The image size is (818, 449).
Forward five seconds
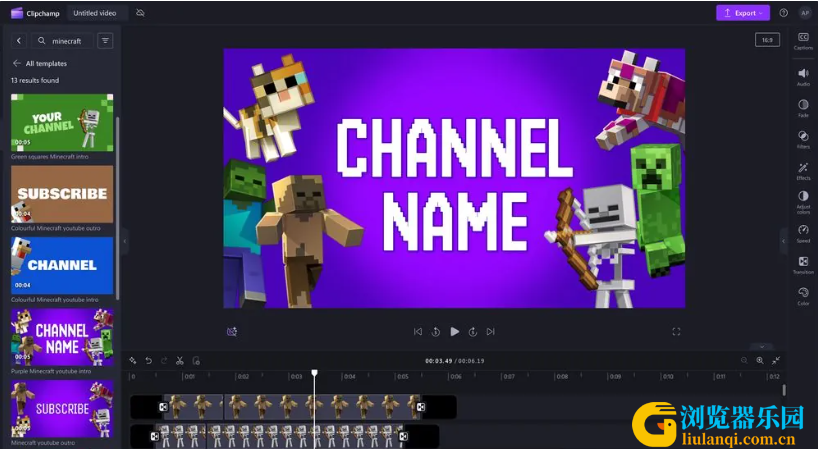(473, 332)
